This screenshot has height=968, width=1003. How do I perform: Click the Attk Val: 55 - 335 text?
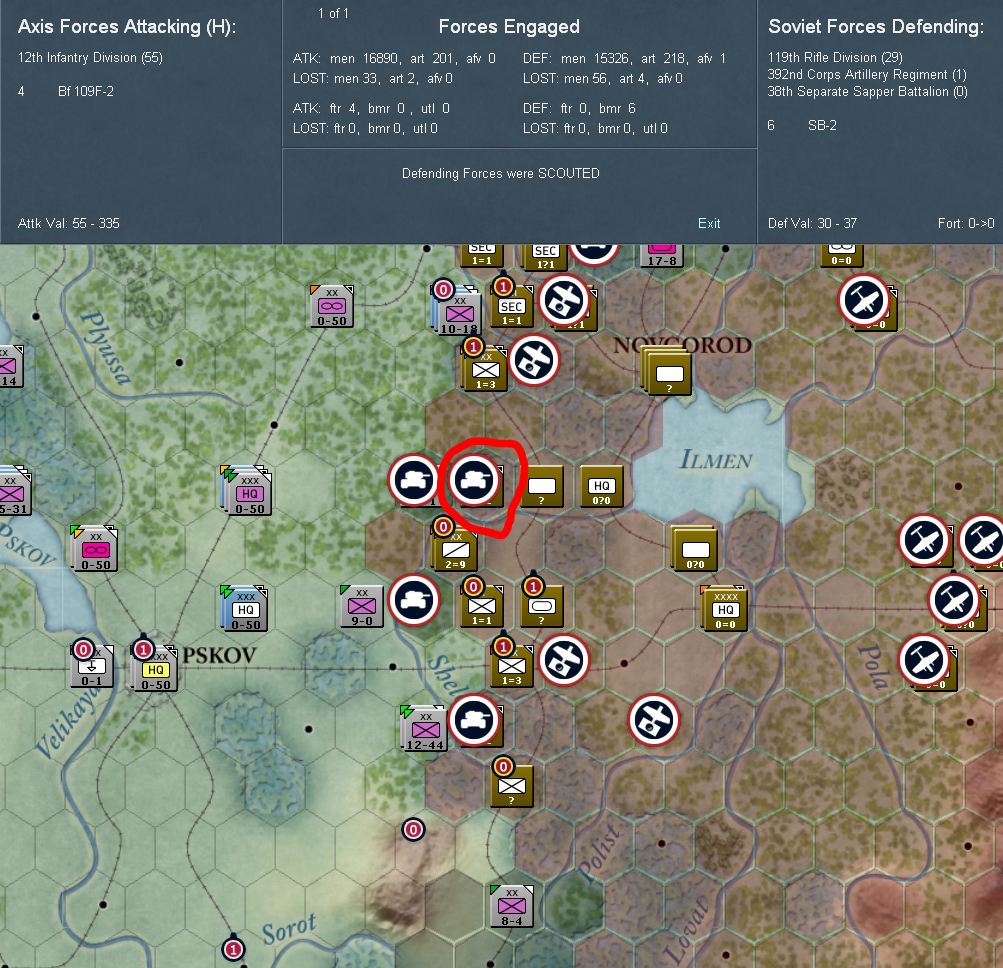click(68, 223)
